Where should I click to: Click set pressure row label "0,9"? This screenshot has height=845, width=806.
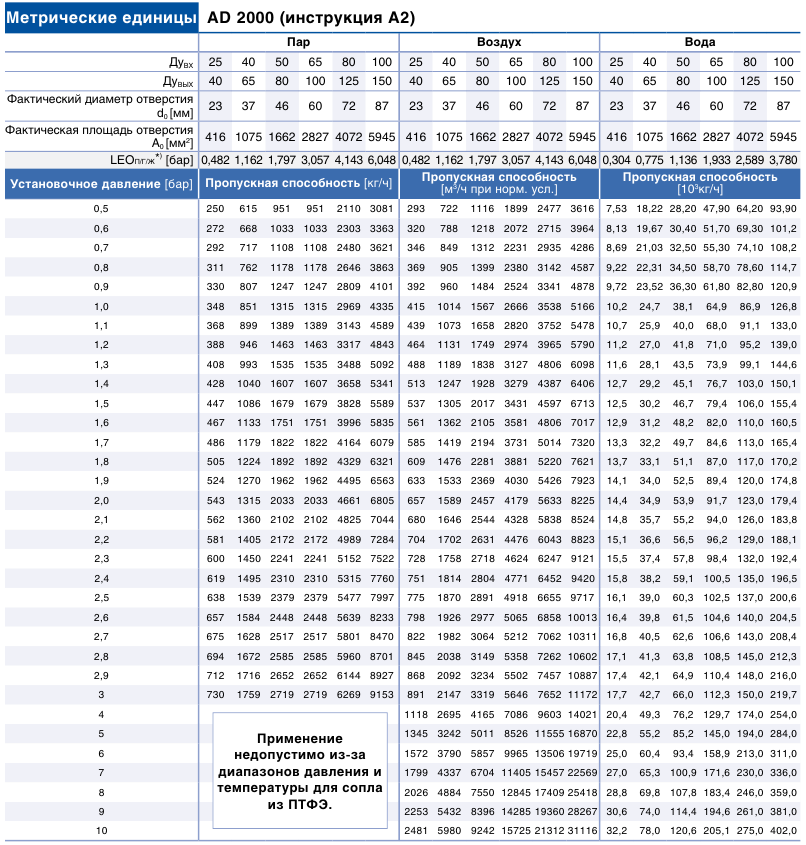(101, 287)
